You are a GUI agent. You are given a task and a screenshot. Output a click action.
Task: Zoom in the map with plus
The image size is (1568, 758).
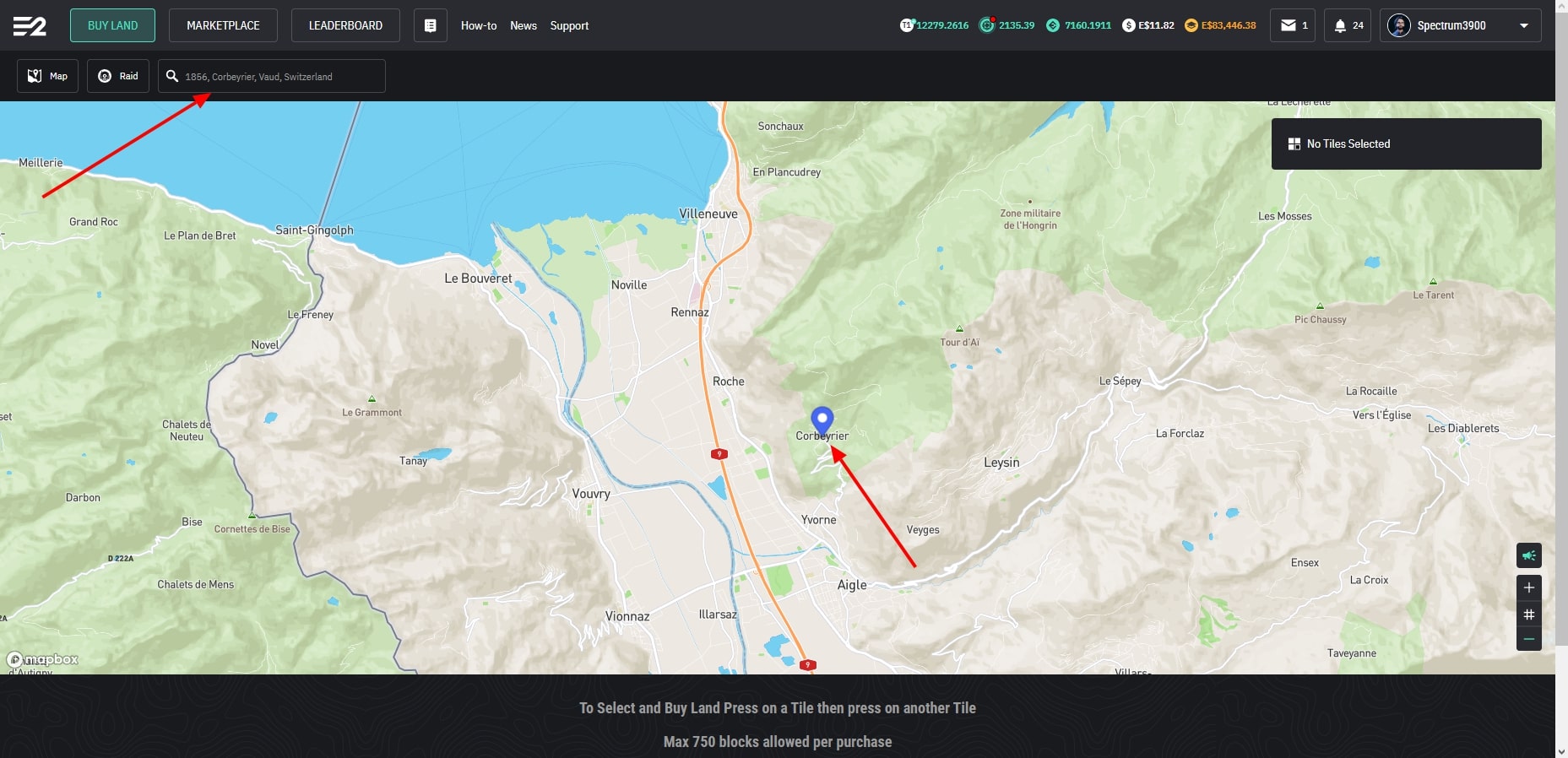tap(1529, 587)
